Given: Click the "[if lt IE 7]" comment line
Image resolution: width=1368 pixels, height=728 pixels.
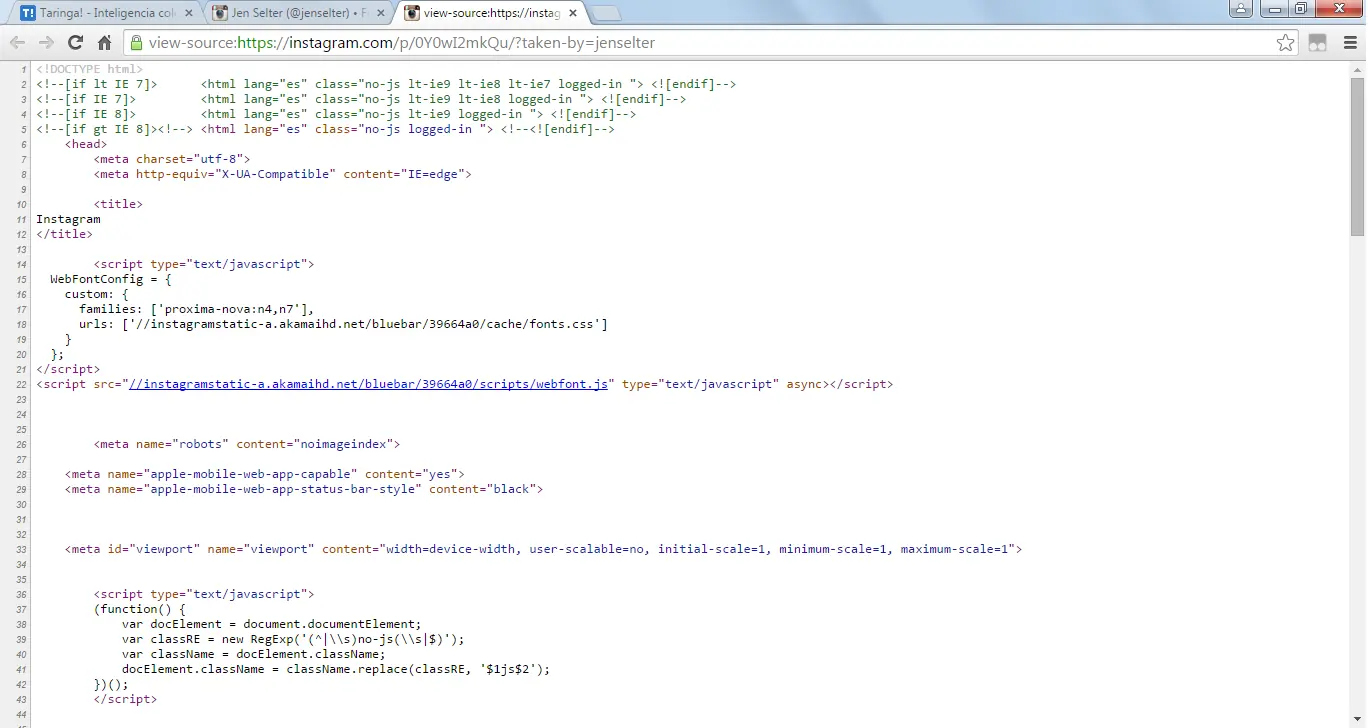Looking at the screenshot, I should [386, 84].
